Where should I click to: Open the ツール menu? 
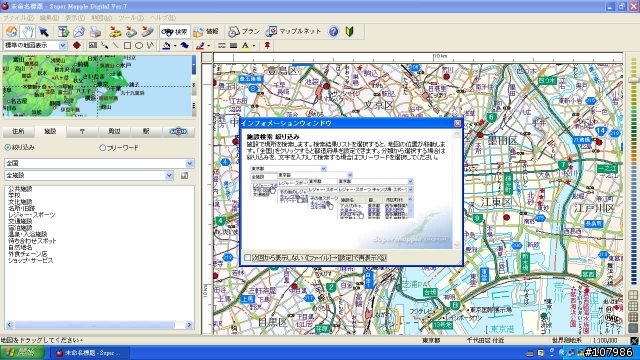[x=131, y=18]
